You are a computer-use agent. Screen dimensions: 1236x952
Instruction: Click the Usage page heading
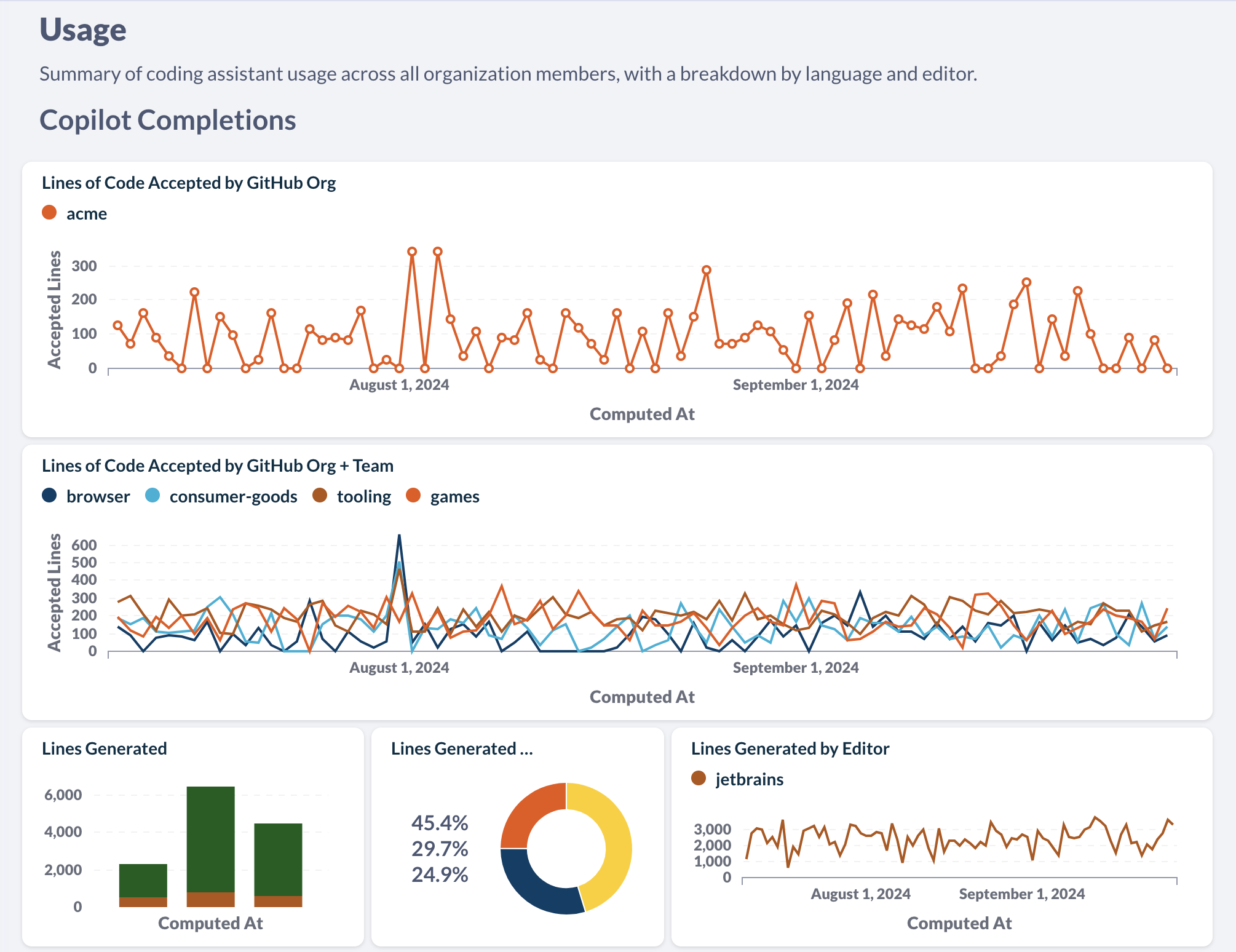(x=83, y=30)
